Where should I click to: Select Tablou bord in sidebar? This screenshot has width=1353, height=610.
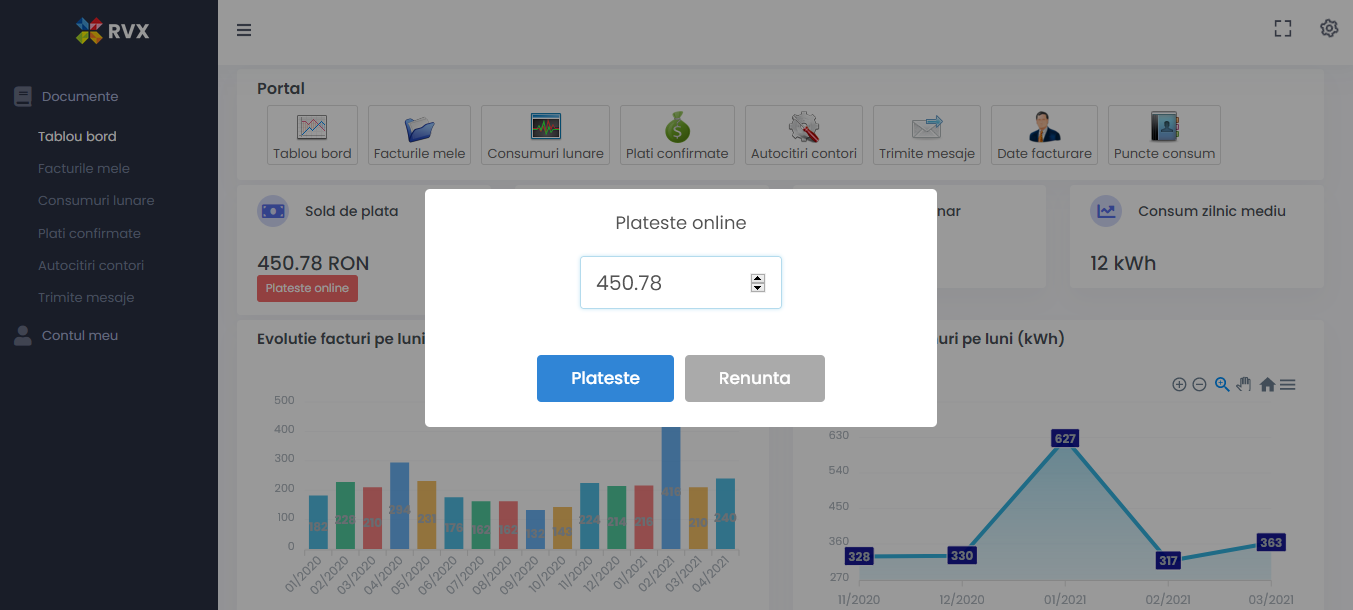click(77, 137)
